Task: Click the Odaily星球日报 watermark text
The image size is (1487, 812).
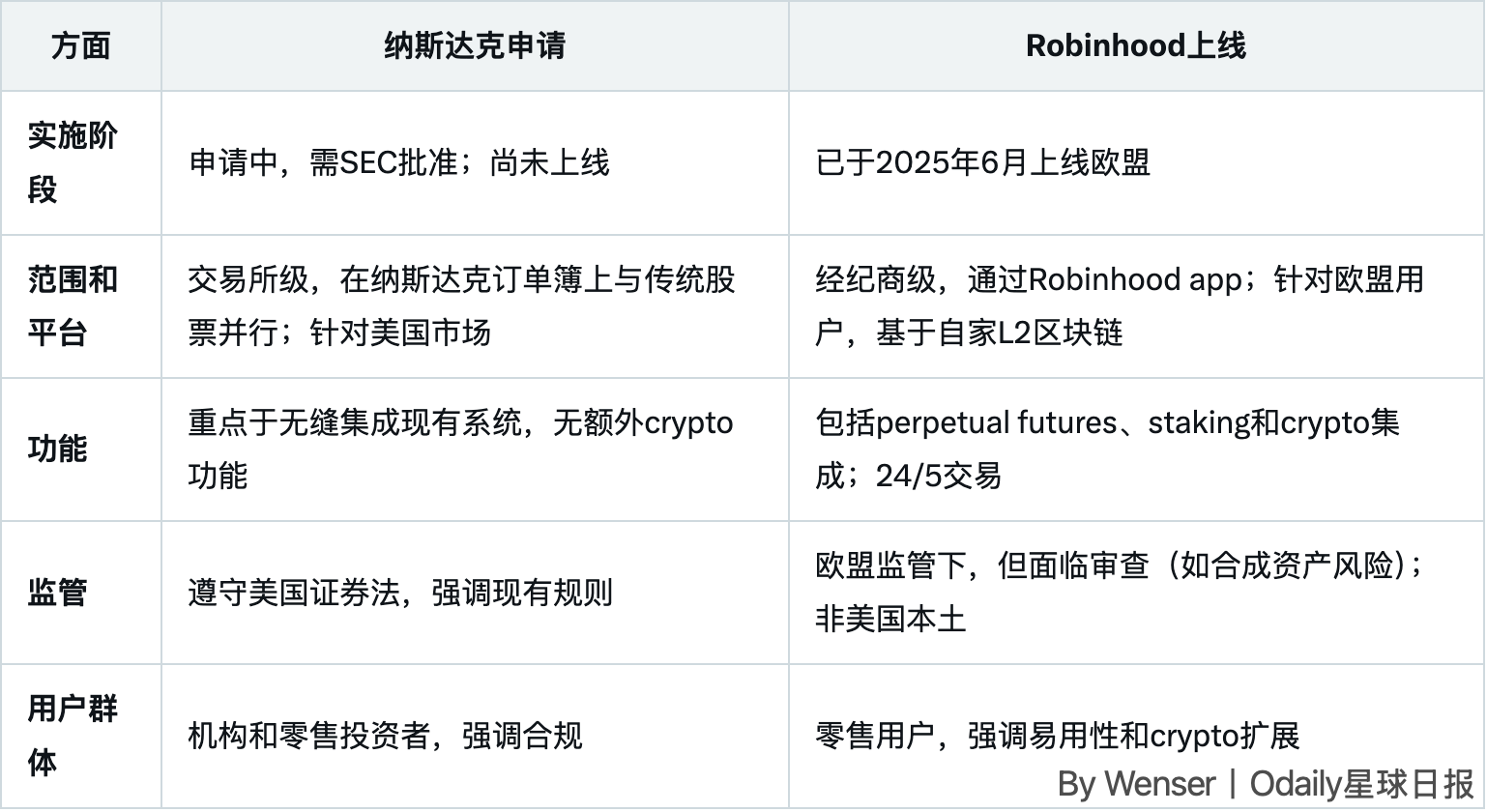Action: 1361,783
